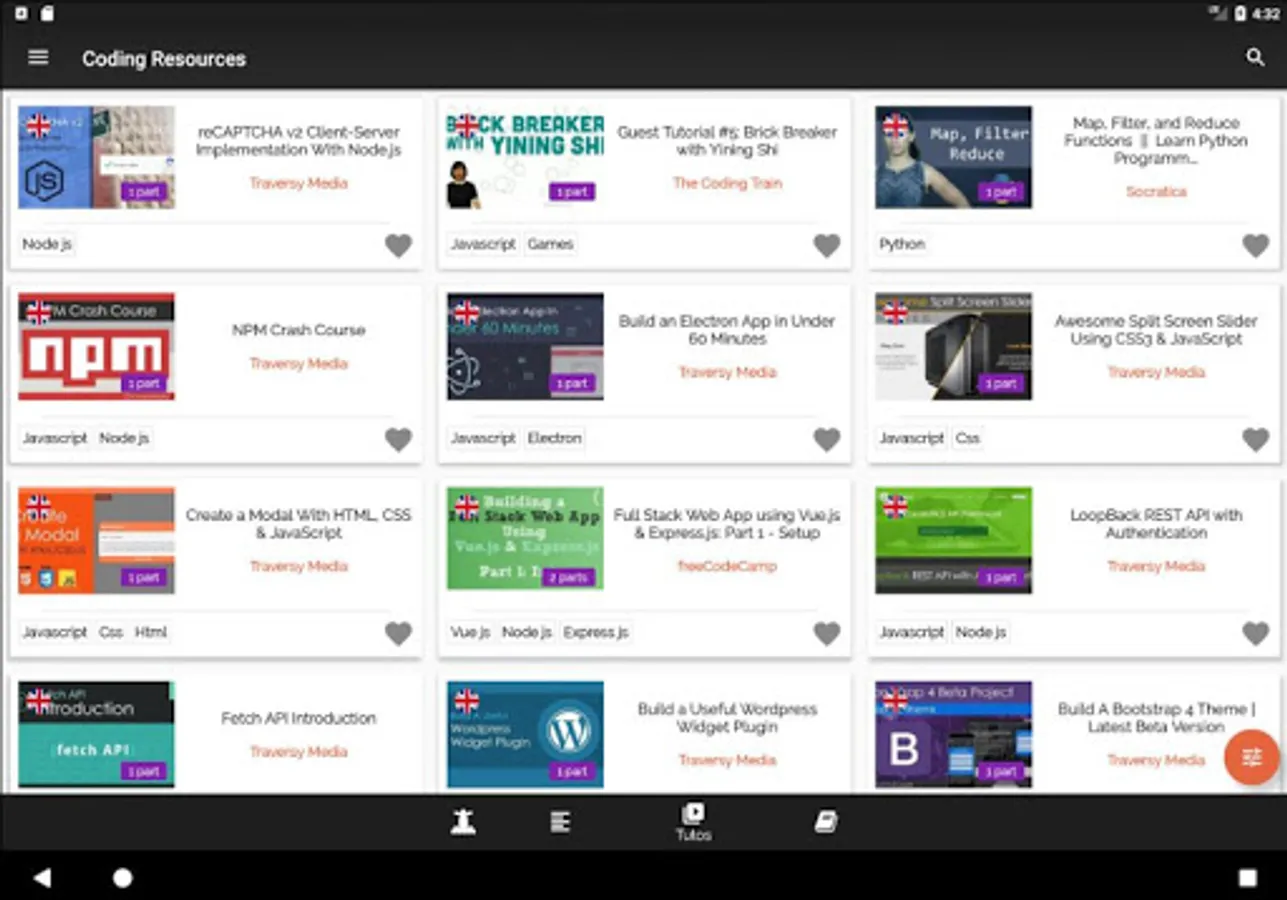Favorite the Brick Breaker tutorial heart
1287x900 pixels.
point(827,245)
